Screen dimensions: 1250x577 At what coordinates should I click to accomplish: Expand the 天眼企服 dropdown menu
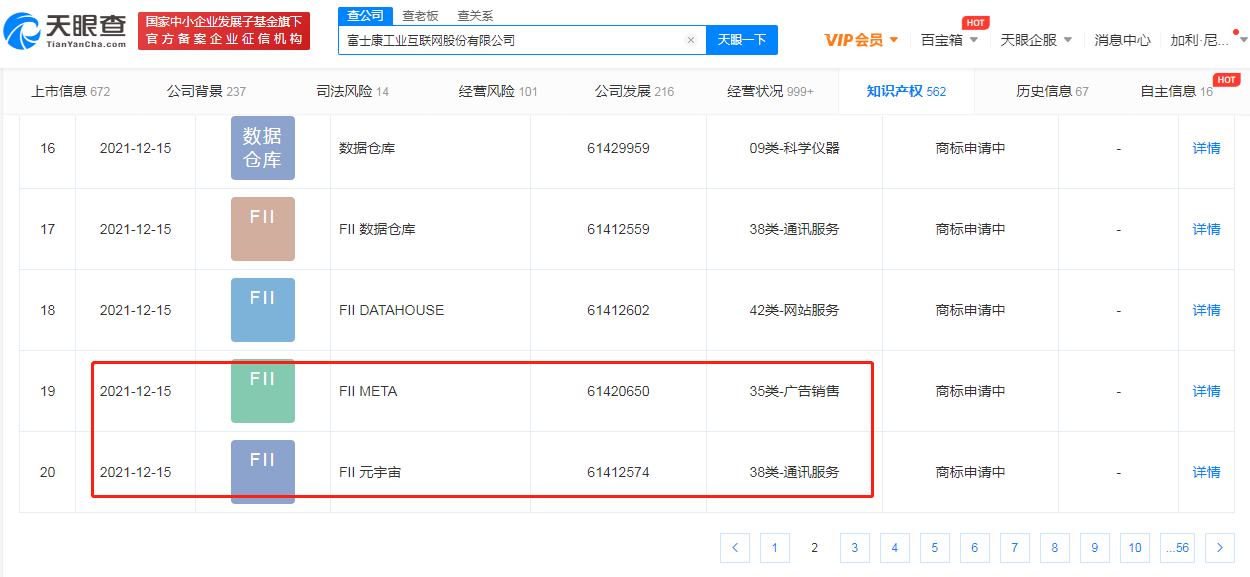[x=1036, y=40]
